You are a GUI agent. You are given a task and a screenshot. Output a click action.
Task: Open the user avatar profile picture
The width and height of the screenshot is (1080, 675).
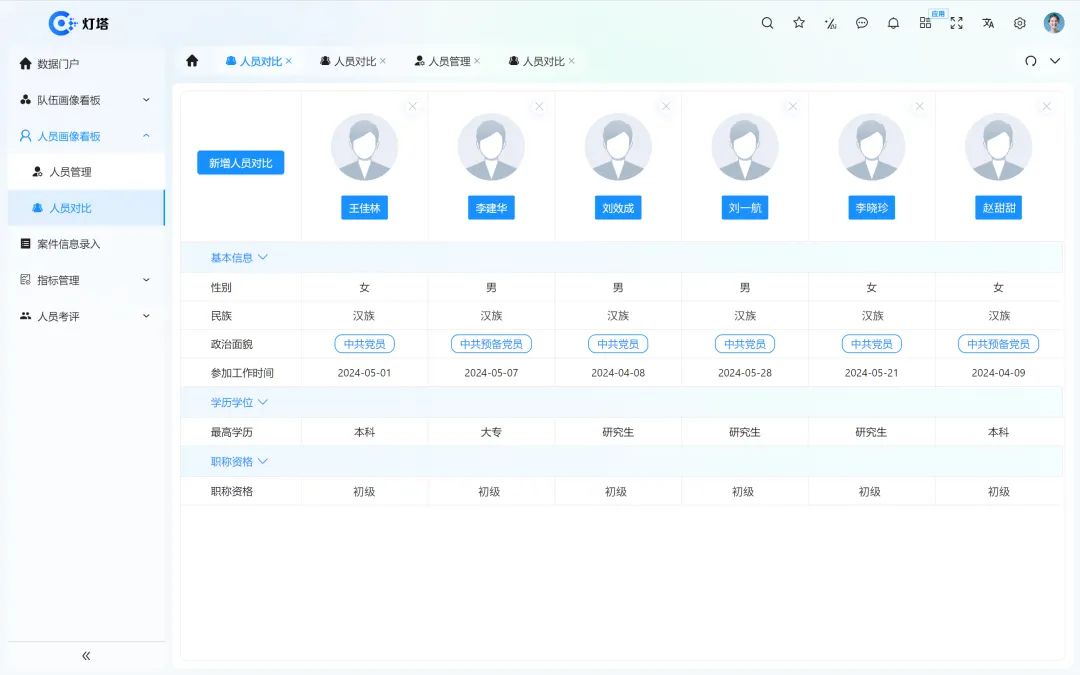[1053, 22]
